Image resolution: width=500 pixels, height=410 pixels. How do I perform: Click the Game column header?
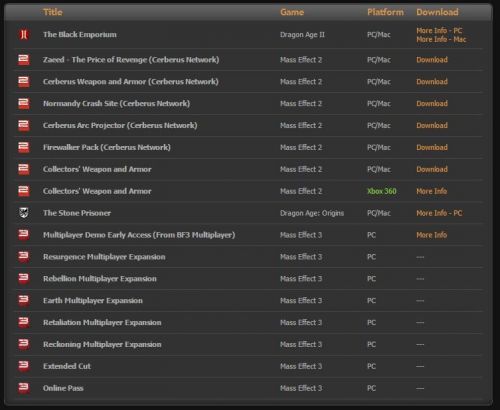(x=292, y=12)
